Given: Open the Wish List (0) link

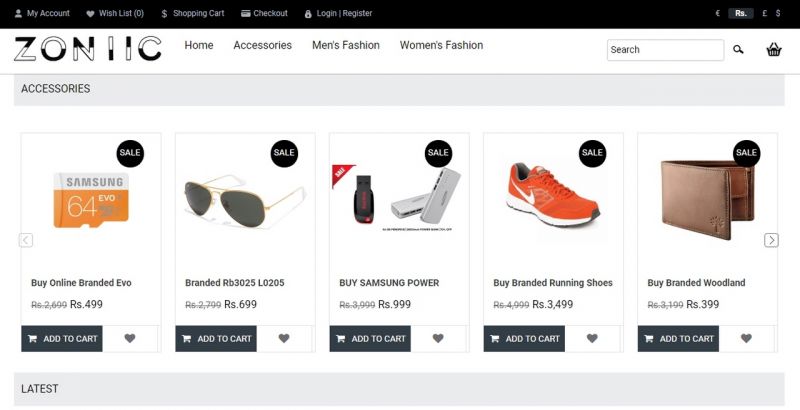Looking at the screenshot, I should pos(115,13).
